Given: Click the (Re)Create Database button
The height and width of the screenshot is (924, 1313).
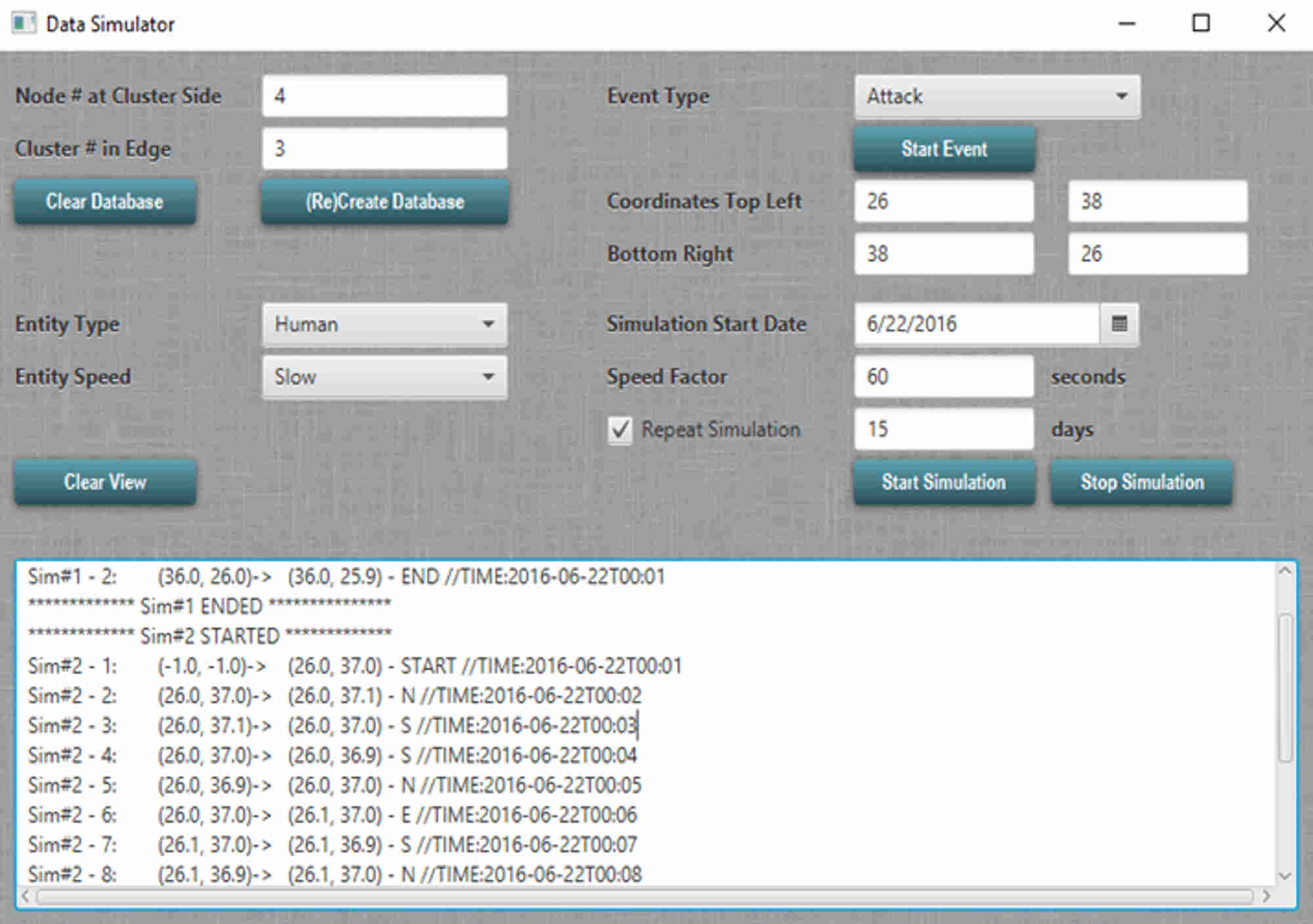Looking at the screenshot, I should coord(385,201).
